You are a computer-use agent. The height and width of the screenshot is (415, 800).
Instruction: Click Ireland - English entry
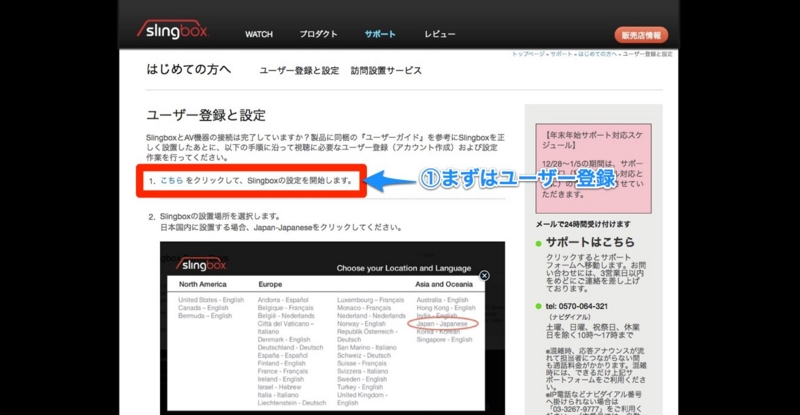pos(281,379)
